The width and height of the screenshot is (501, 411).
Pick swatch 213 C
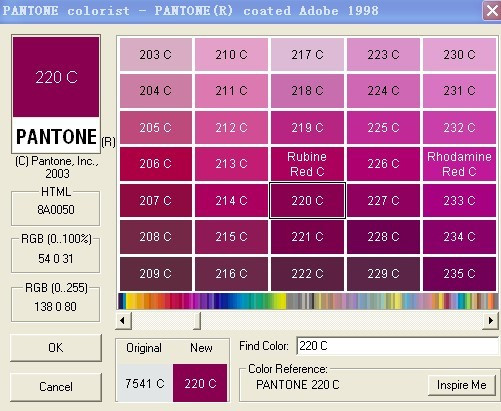(231, 164)
